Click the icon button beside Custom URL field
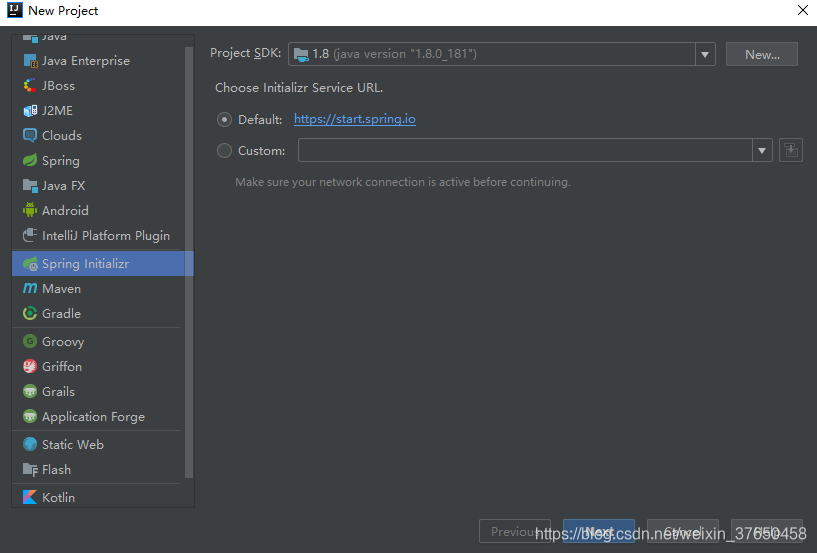This screenshot has height=553, width=817. pos(790,150)
